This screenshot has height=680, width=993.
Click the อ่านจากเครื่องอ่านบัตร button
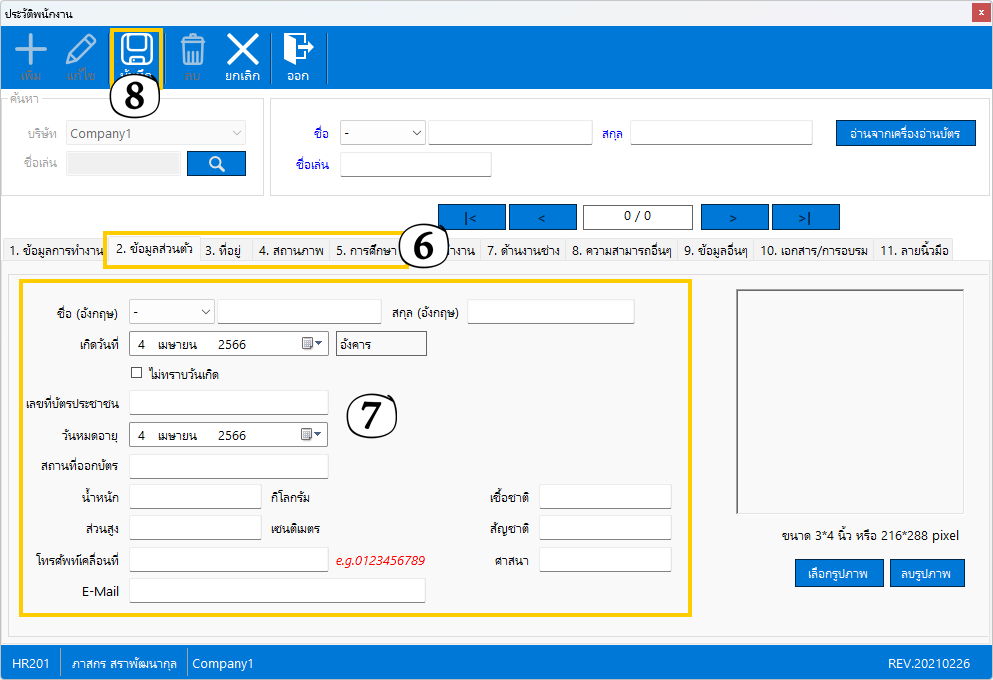point(905,133)
